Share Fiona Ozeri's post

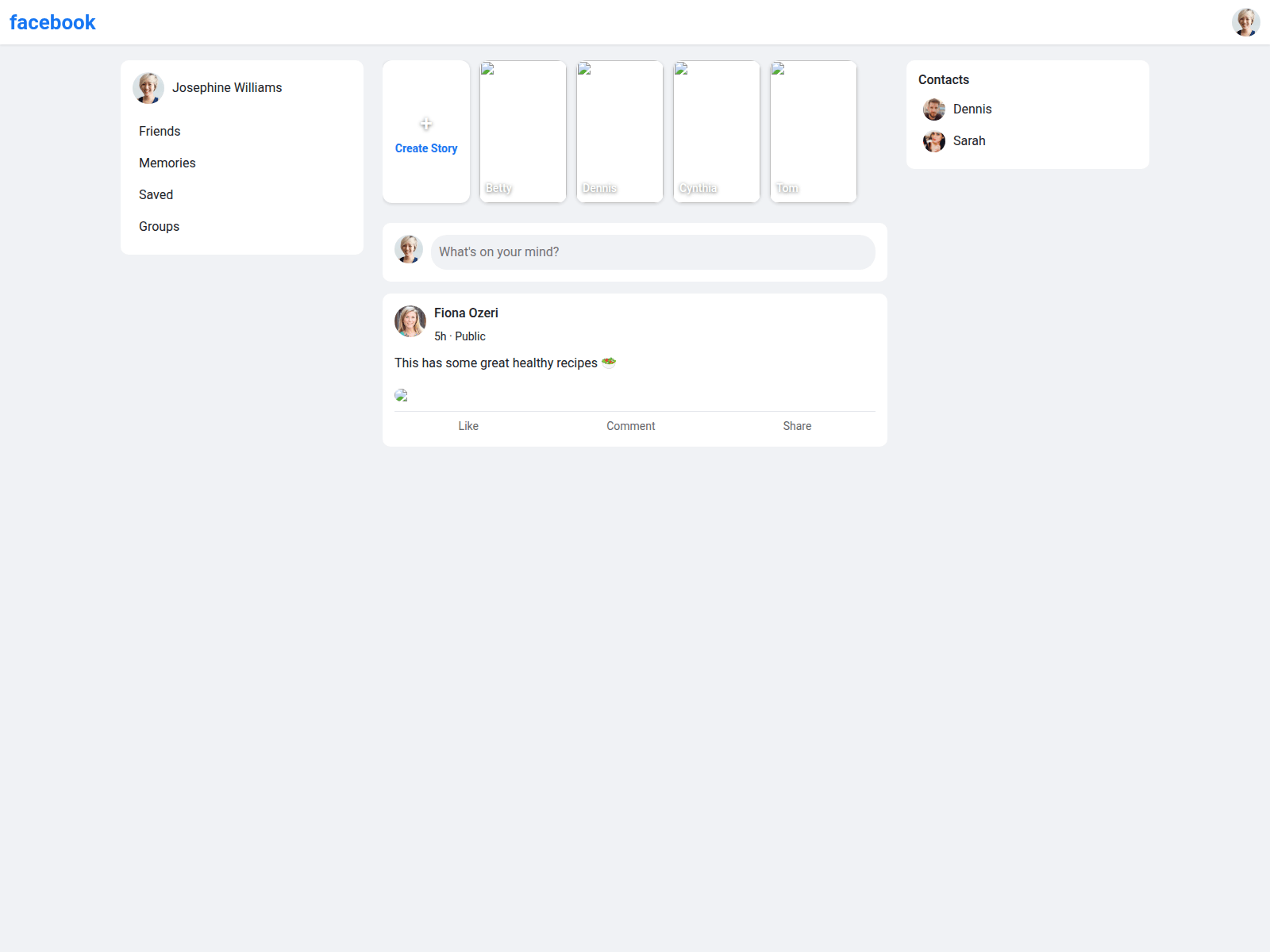pos(797,426)
